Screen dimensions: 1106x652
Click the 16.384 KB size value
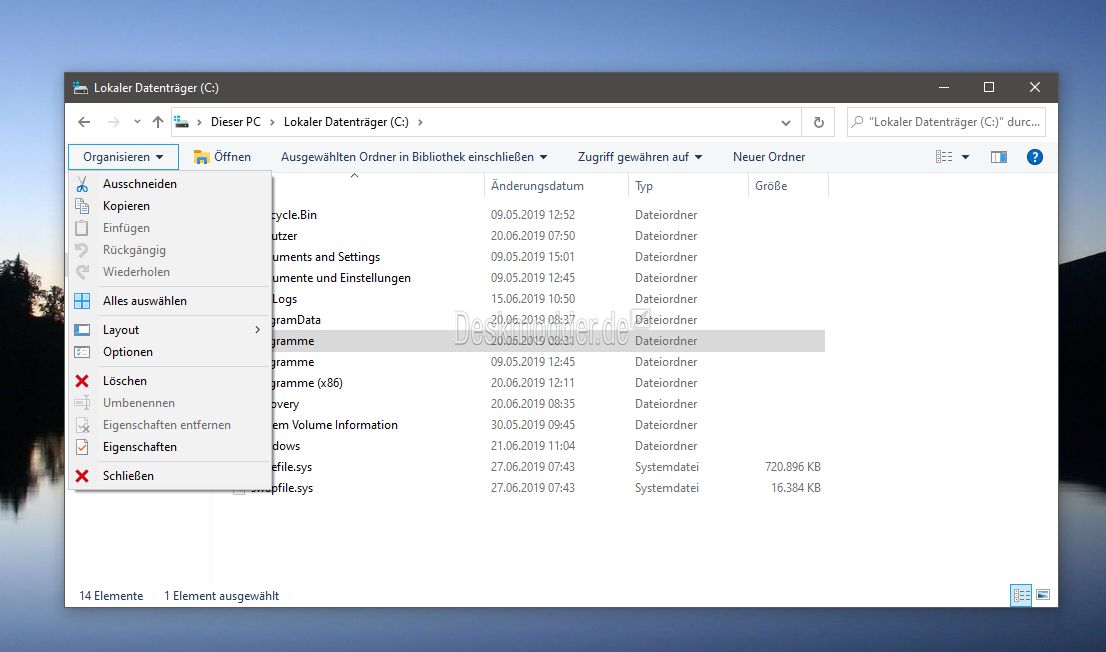796,488
